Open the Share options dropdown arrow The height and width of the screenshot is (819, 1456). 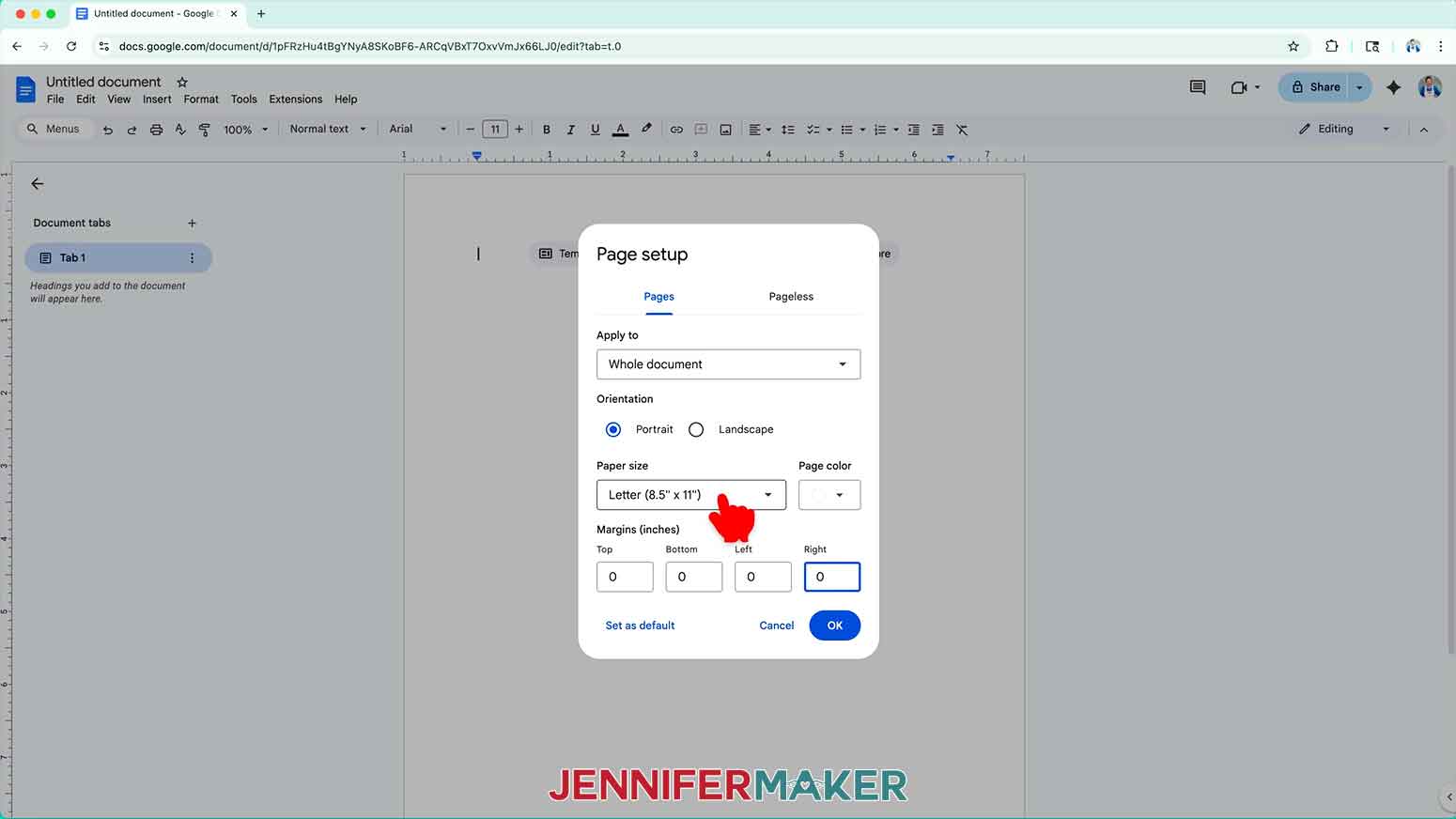(x=1359, y=87)
